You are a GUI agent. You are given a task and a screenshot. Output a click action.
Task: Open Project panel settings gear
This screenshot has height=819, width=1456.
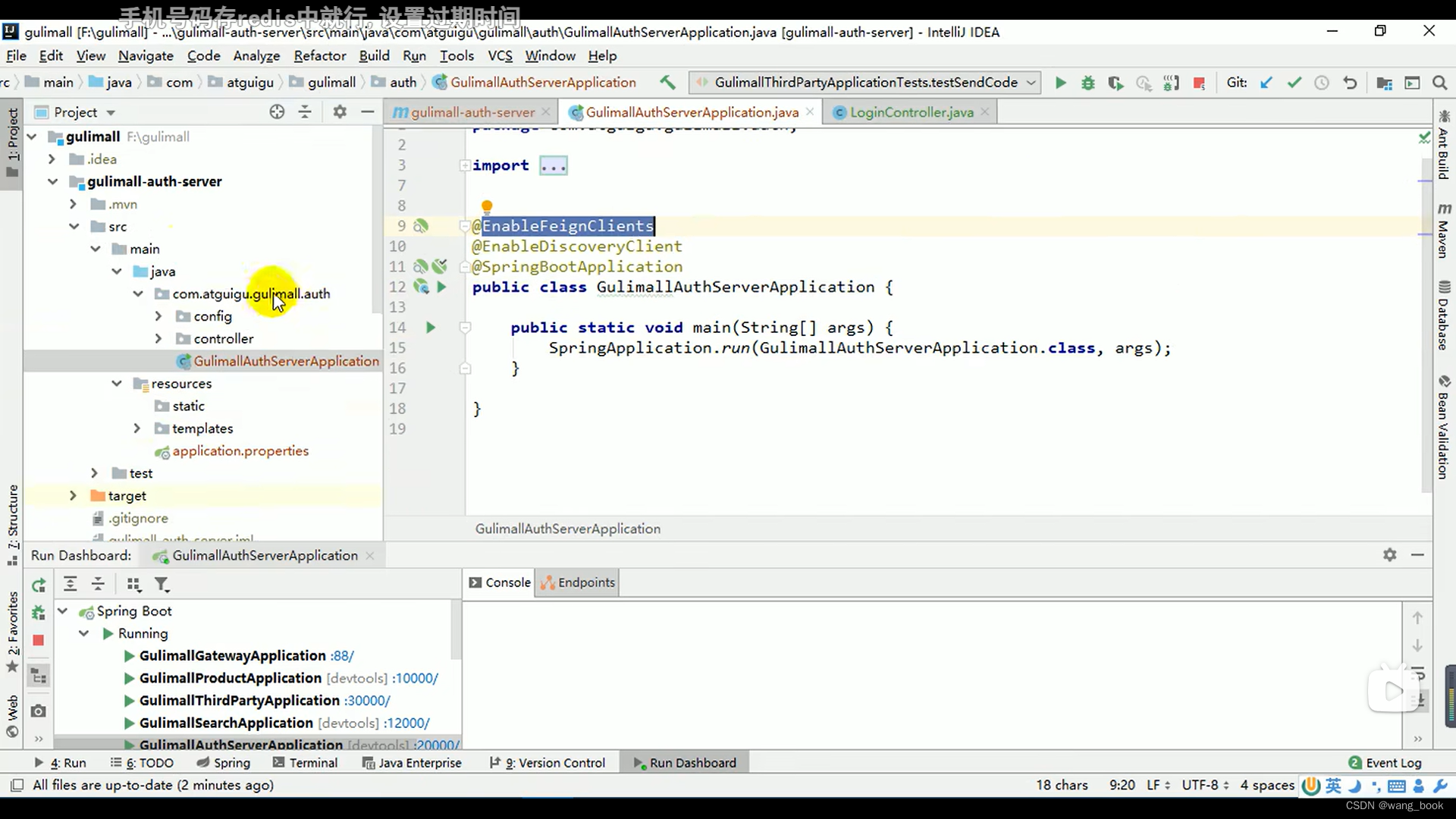pyautogui.click(x=340, y=112)
